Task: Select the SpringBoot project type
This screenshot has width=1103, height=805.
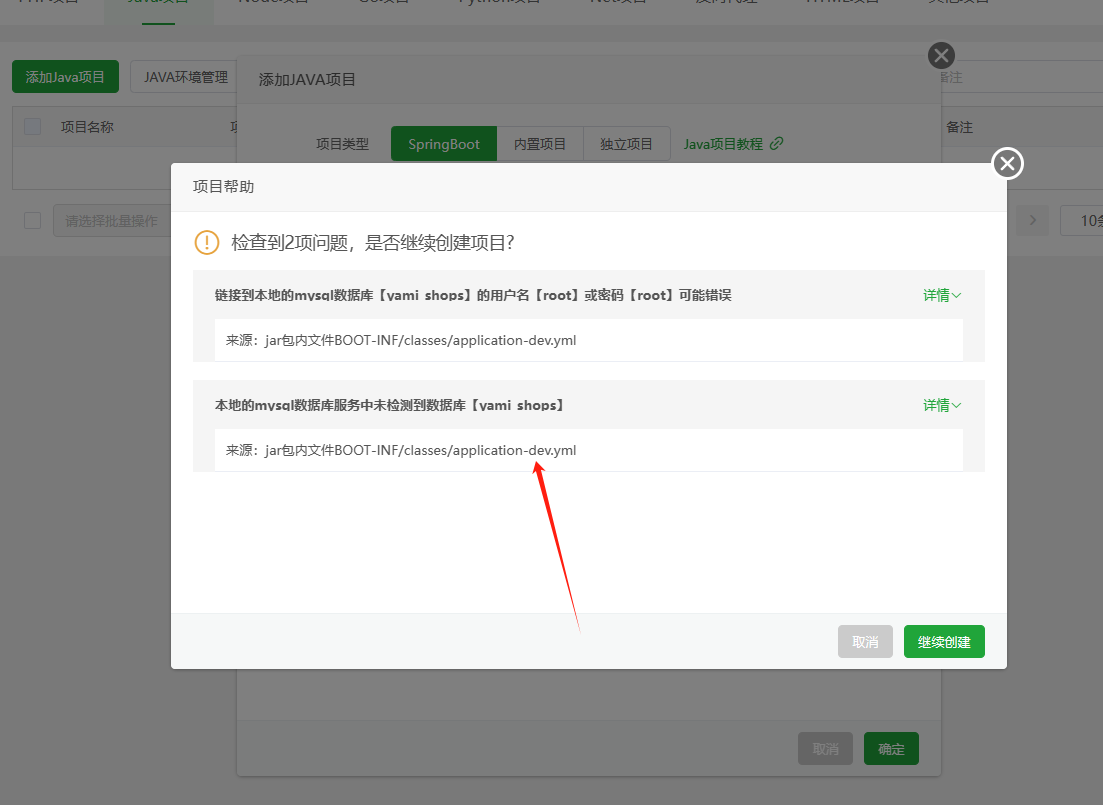Action: point(443,143)
